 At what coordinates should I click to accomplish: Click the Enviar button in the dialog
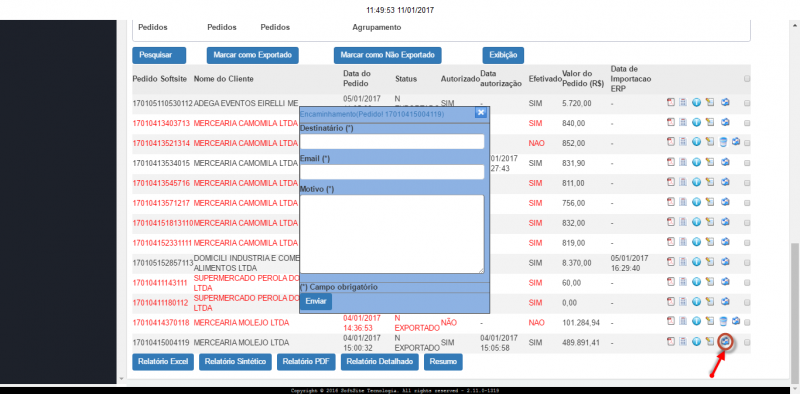coord(316,301)
